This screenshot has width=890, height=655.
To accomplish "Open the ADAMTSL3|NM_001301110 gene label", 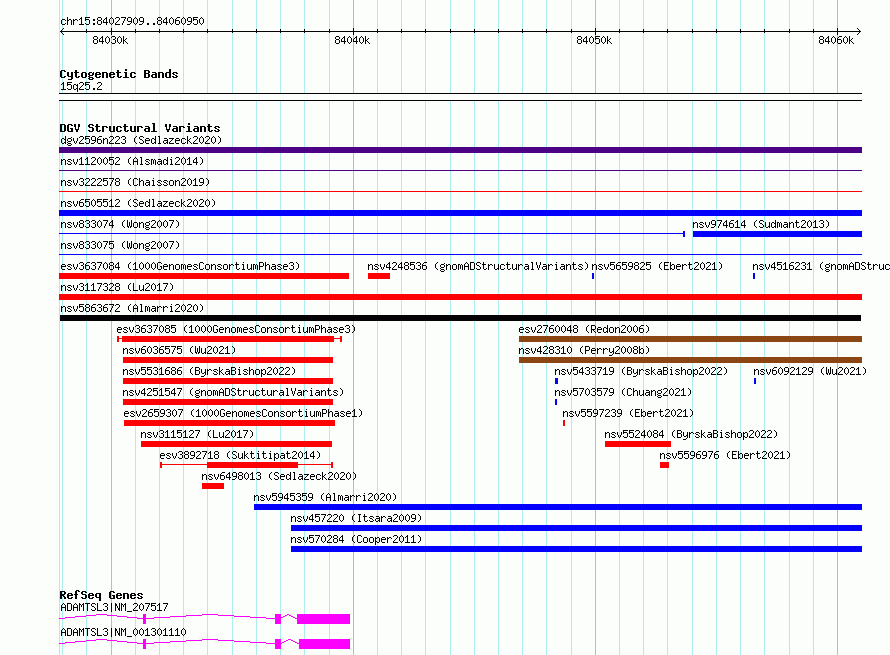I will coord(123,632).
